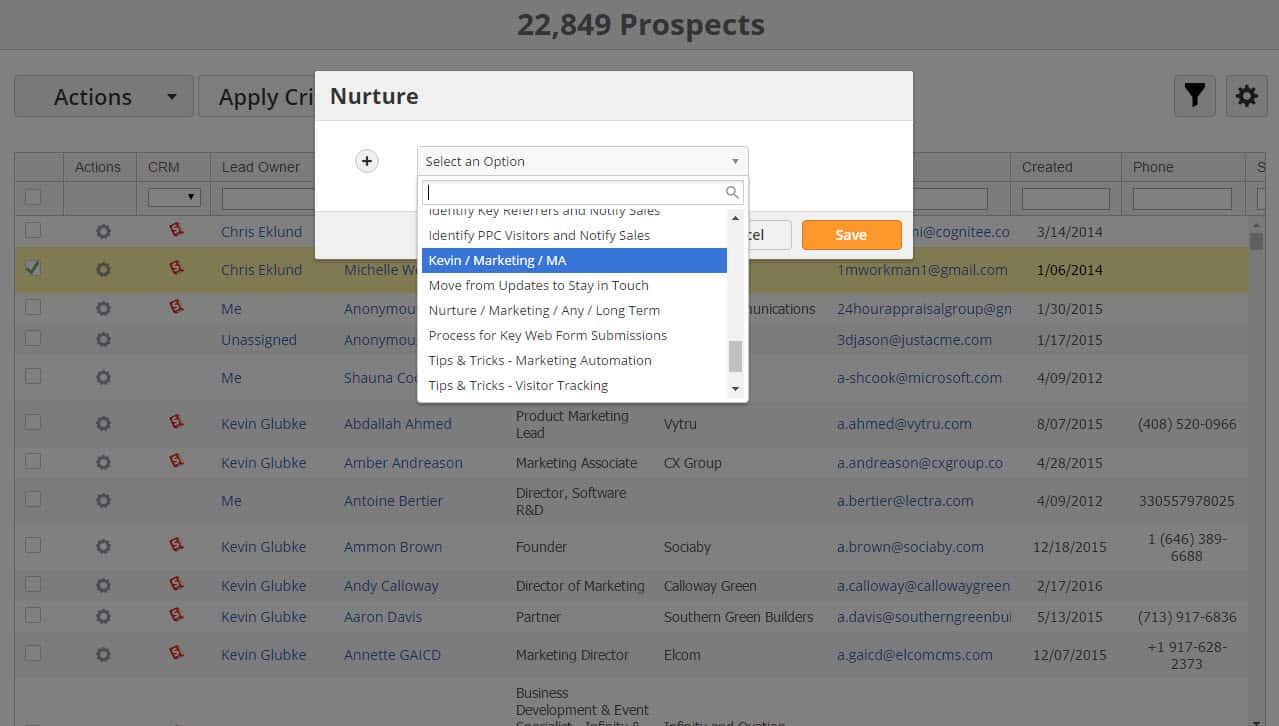Open gear actions for Andy Calloway row

(x=103, y=586)
